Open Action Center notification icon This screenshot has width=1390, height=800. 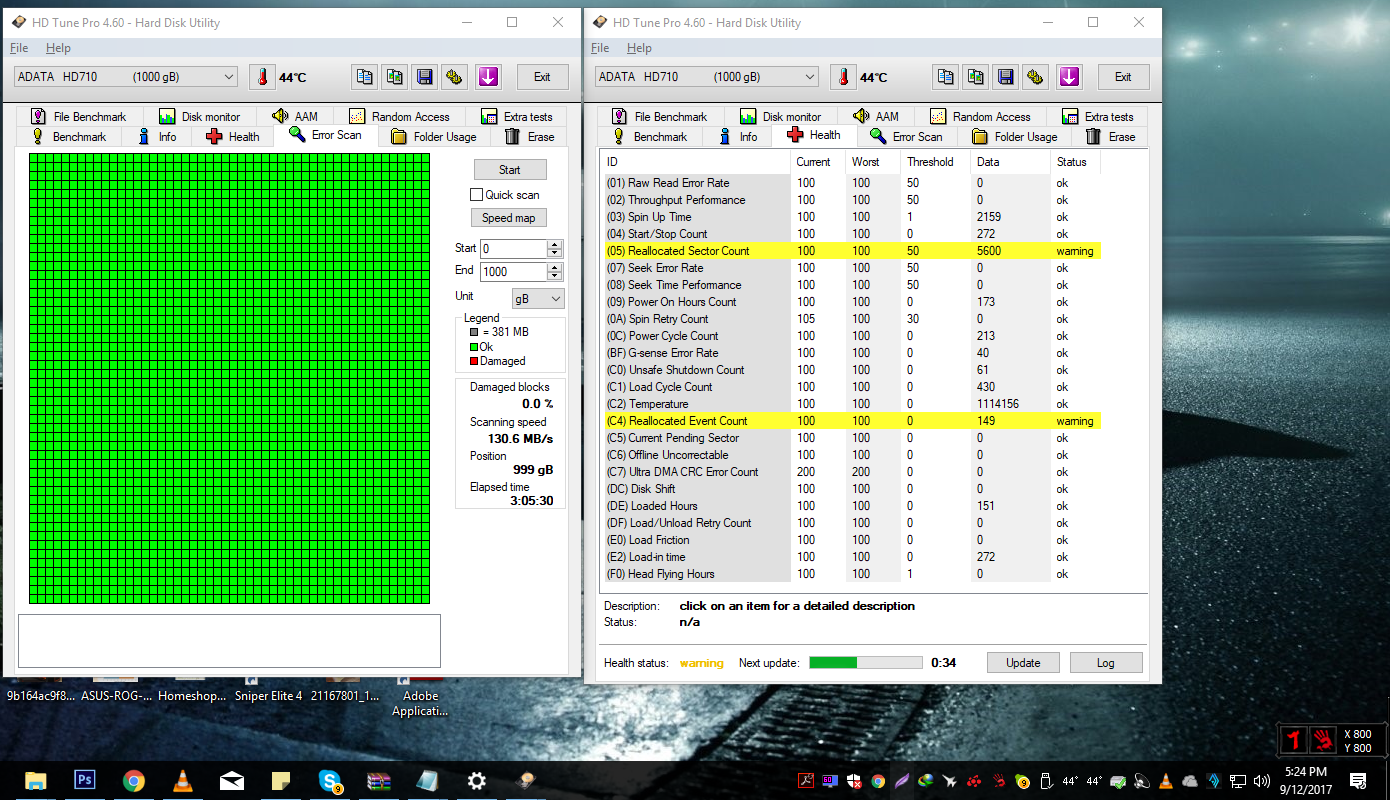pyautogui.click(x=1360, y=780)
